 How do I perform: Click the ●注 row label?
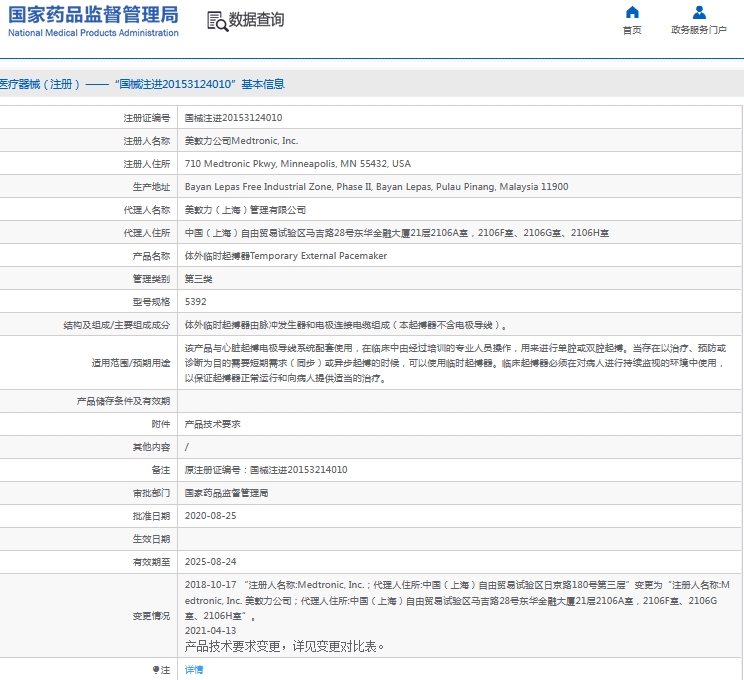pyautogui.click(x=161, y=670)
